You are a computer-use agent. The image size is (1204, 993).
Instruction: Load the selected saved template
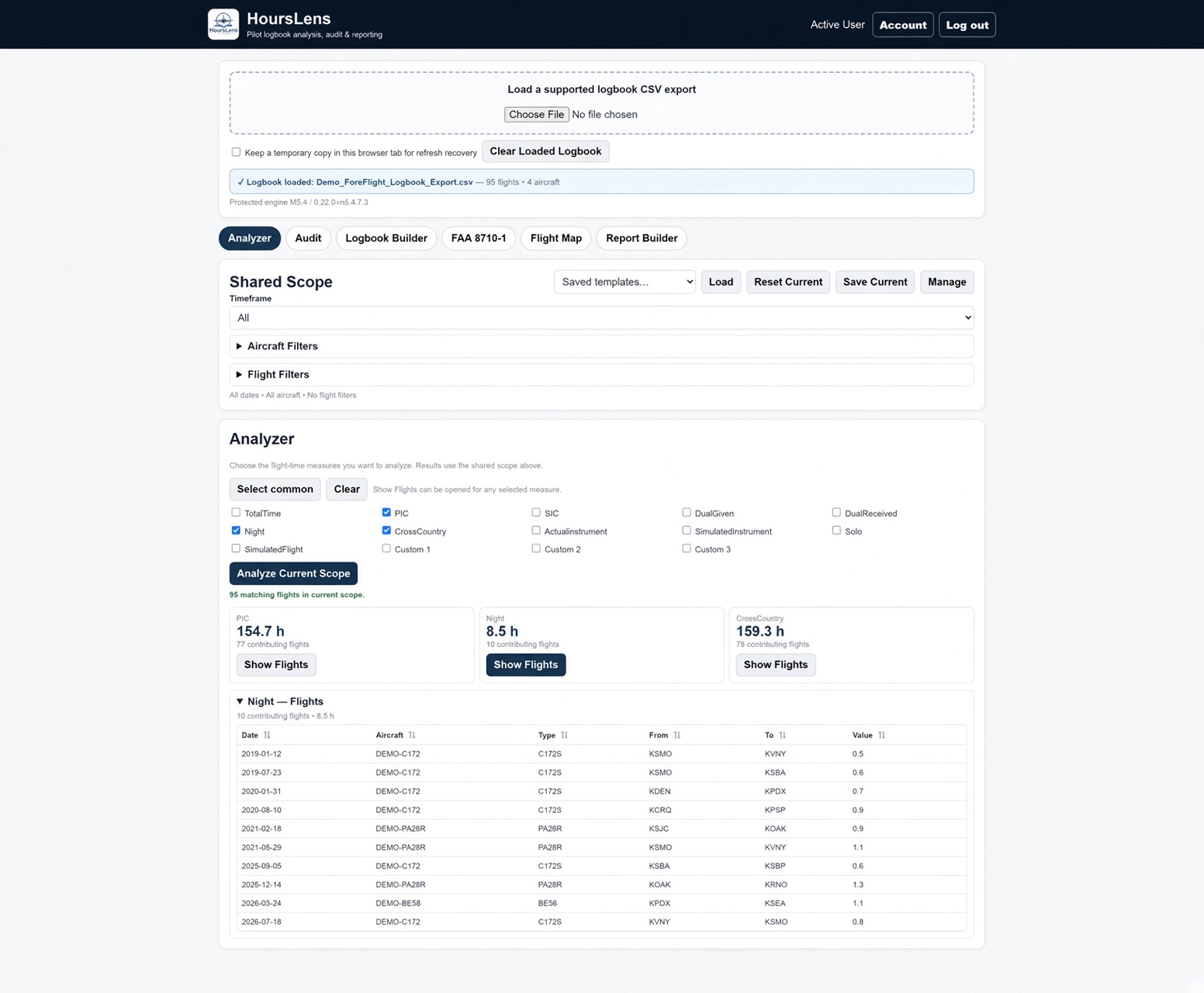pyautogui.click(x=721, y=282)
